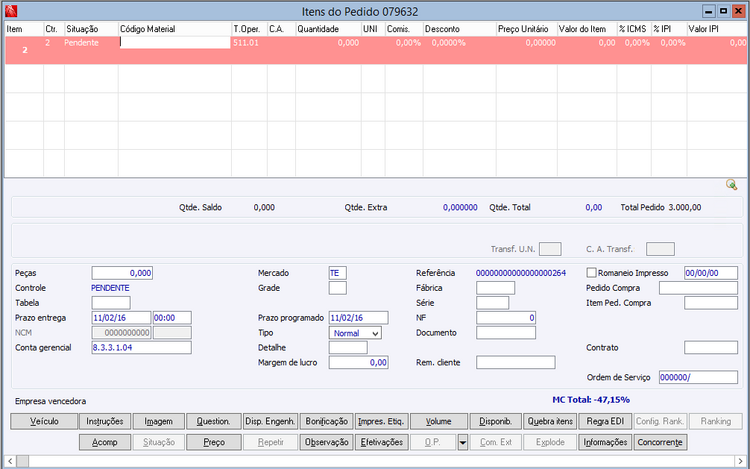Click the Concorrente button
The width and height of the screenshot is (750, 469).
point(660,442)
